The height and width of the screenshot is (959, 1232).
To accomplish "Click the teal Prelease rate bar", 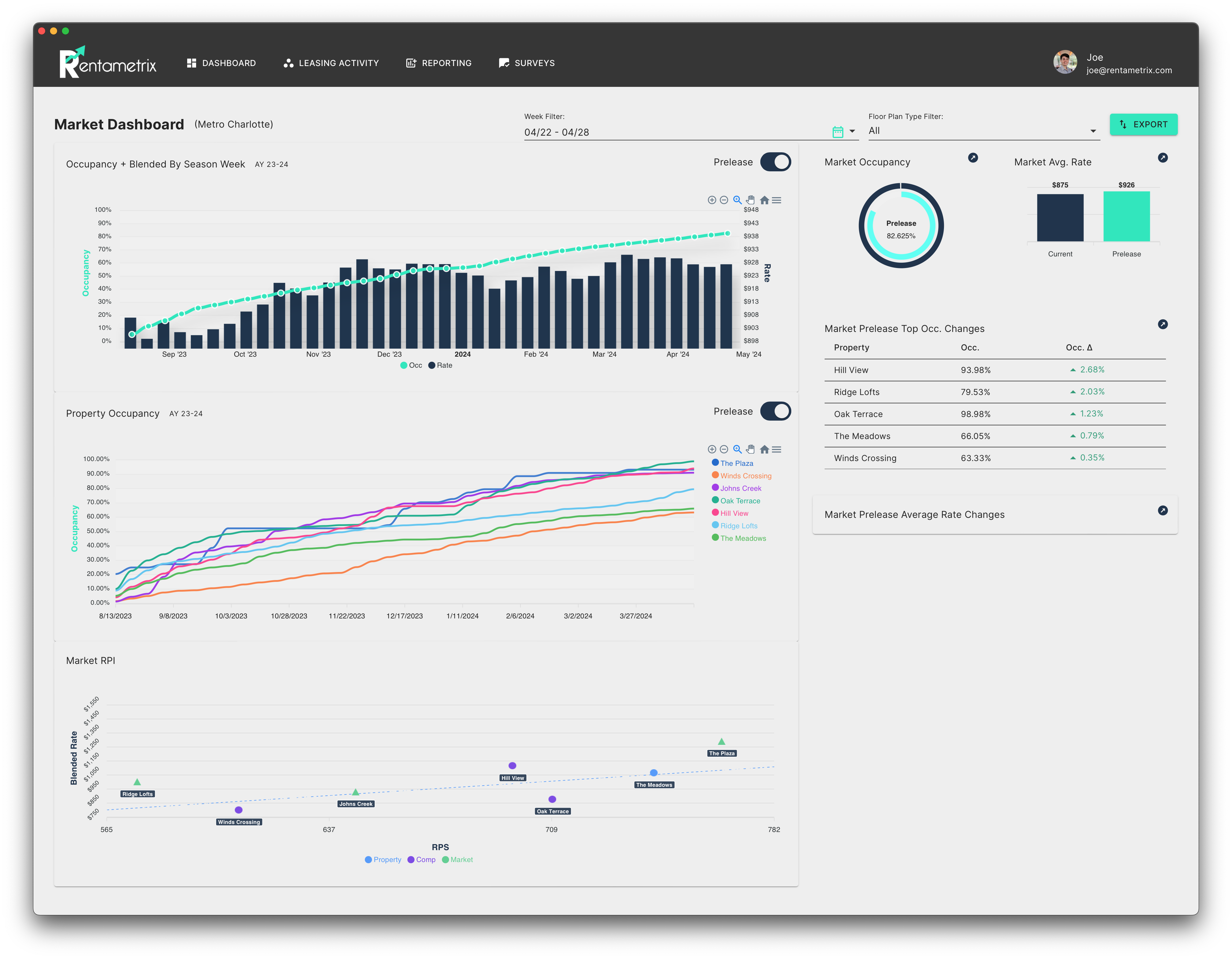I will click(1126, 217).
